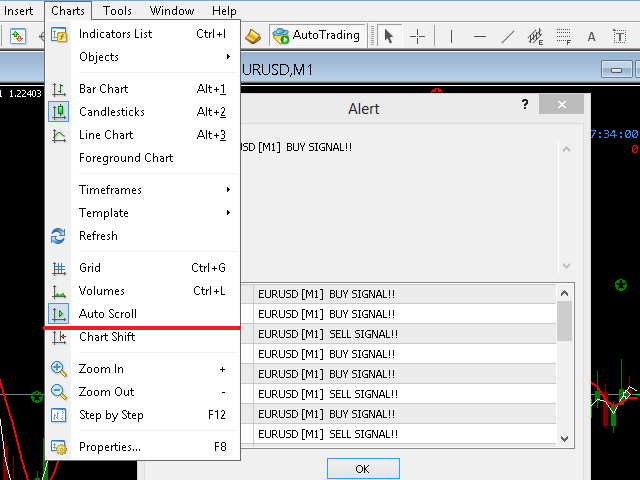Expand the Template submenu
Viewport: 640px width, 480px height.
tap(142, 213)
